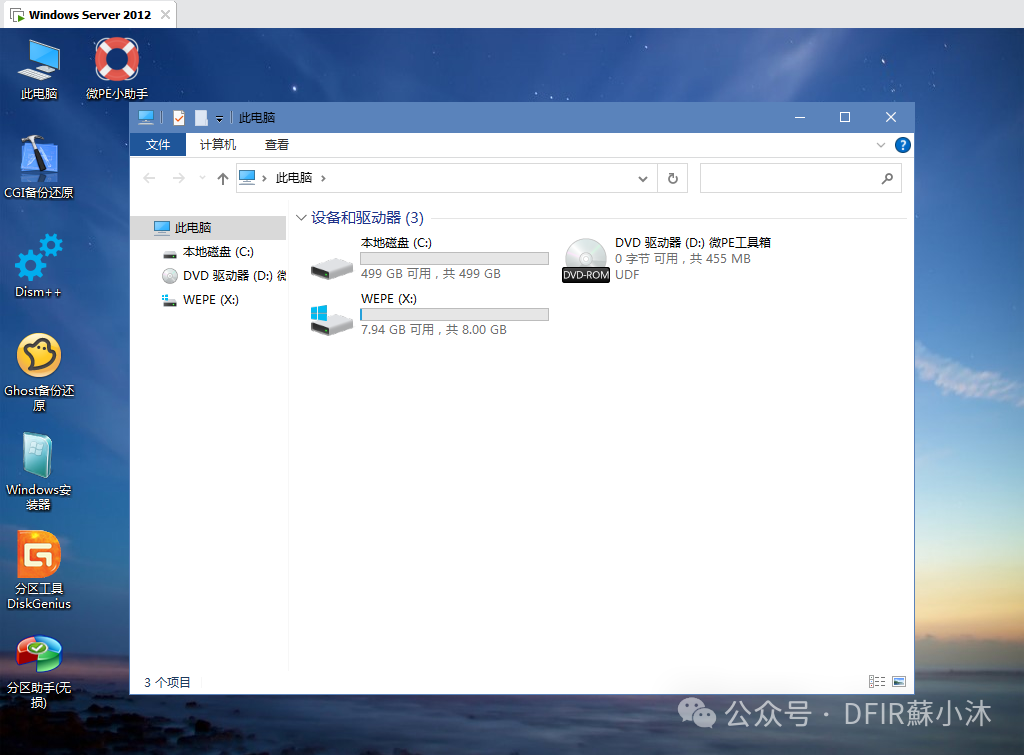Open the 文件 ribbon tab
This screenshot has width=1024, height=755.
pyautogui.click(x=158, y=144)
